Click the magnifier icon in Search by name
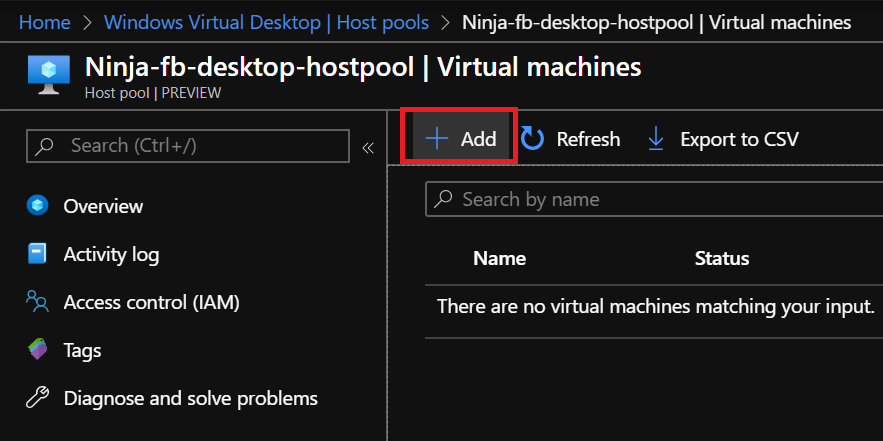The height and width of the screenshot is (441, 883). 444,199
